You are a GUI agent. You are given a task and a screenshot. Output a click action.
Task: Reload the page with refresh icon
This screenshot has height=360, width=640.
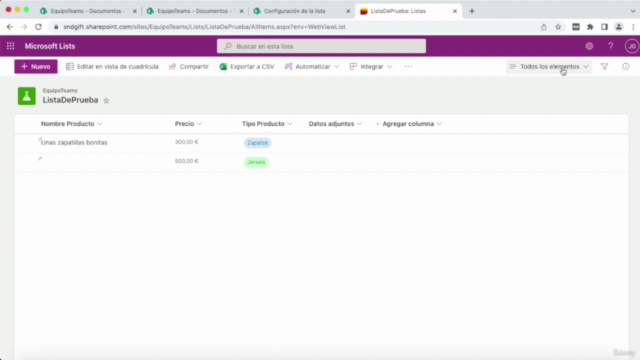38,27
